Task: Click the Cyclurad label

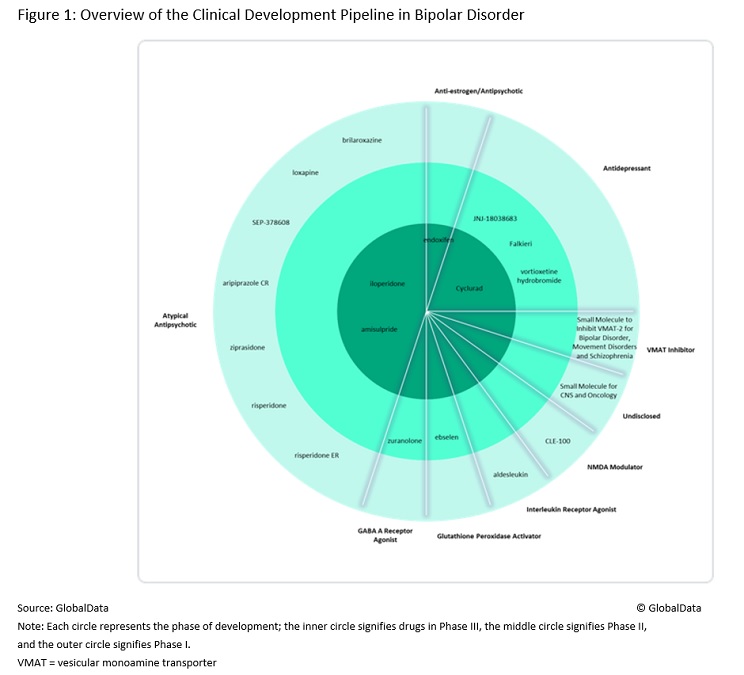Action: pos(469,287)
